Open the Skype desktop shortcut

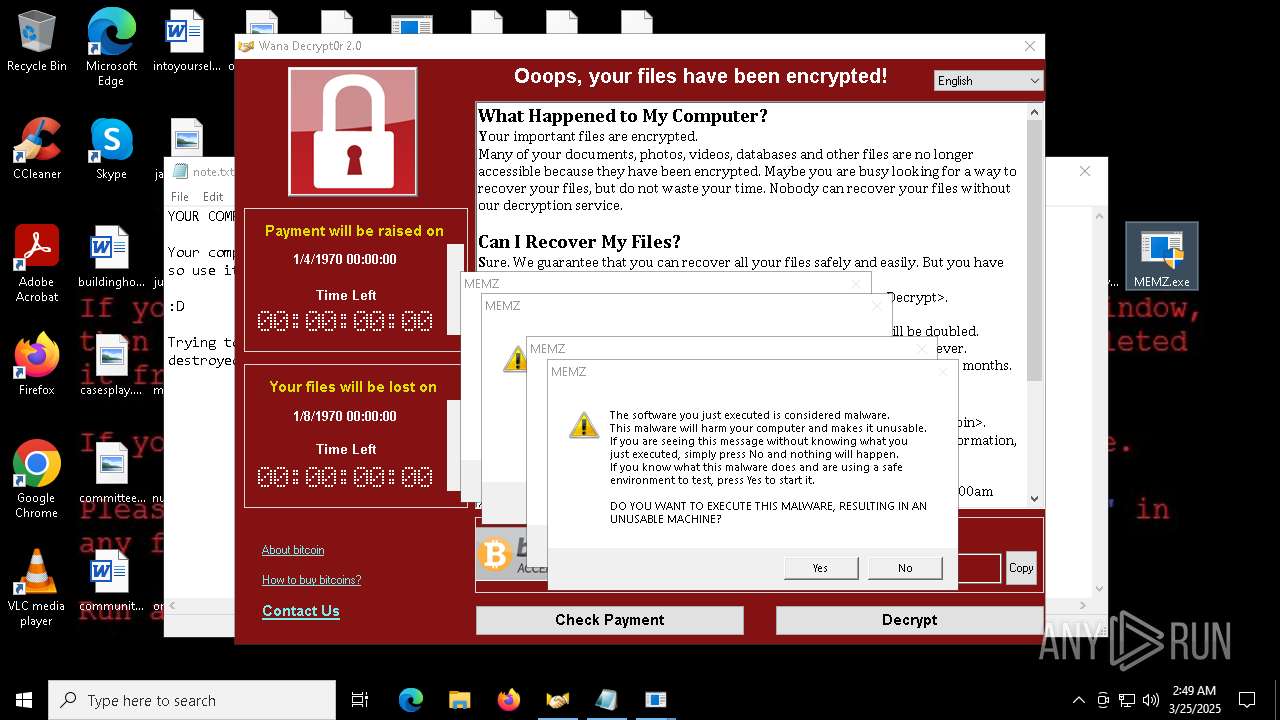(111, 150)
